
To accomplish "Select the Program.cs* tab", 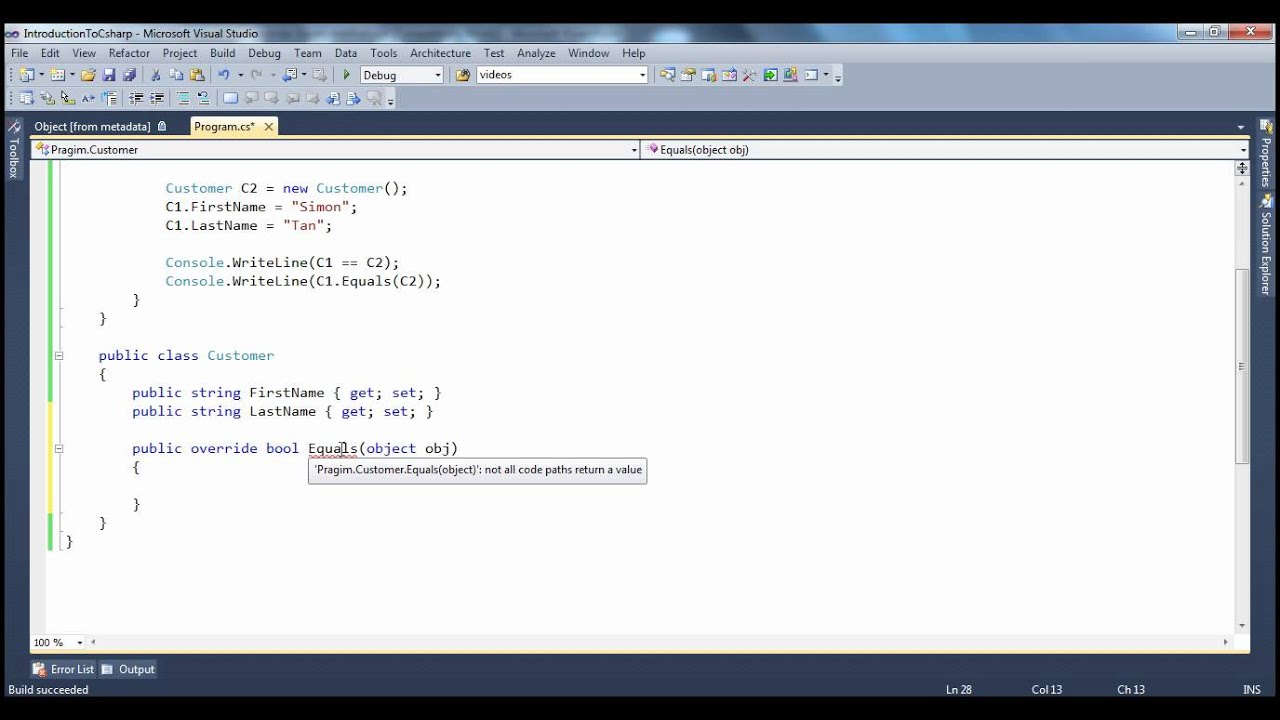I will click(224, 127).
